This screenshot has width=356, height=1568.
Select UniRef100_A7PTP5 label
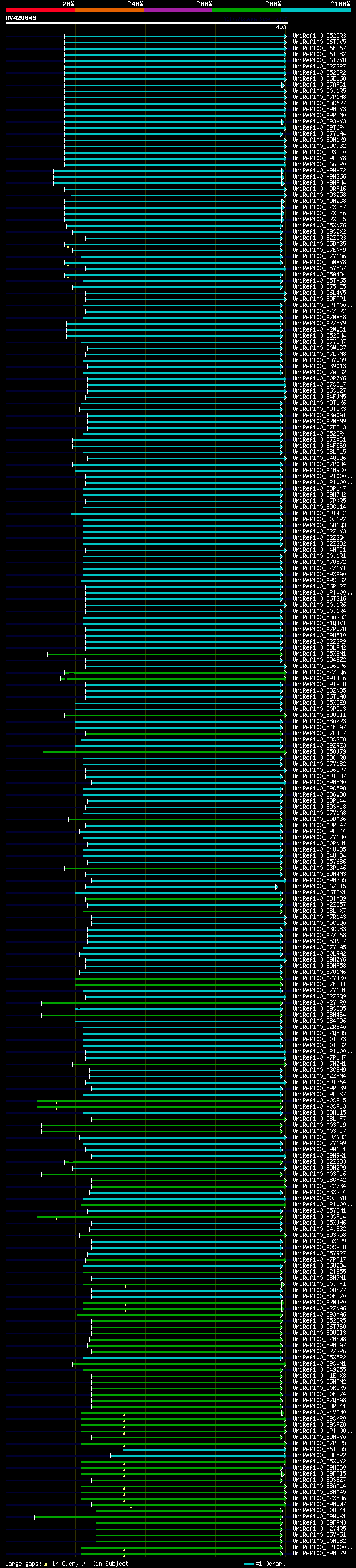319,1444
